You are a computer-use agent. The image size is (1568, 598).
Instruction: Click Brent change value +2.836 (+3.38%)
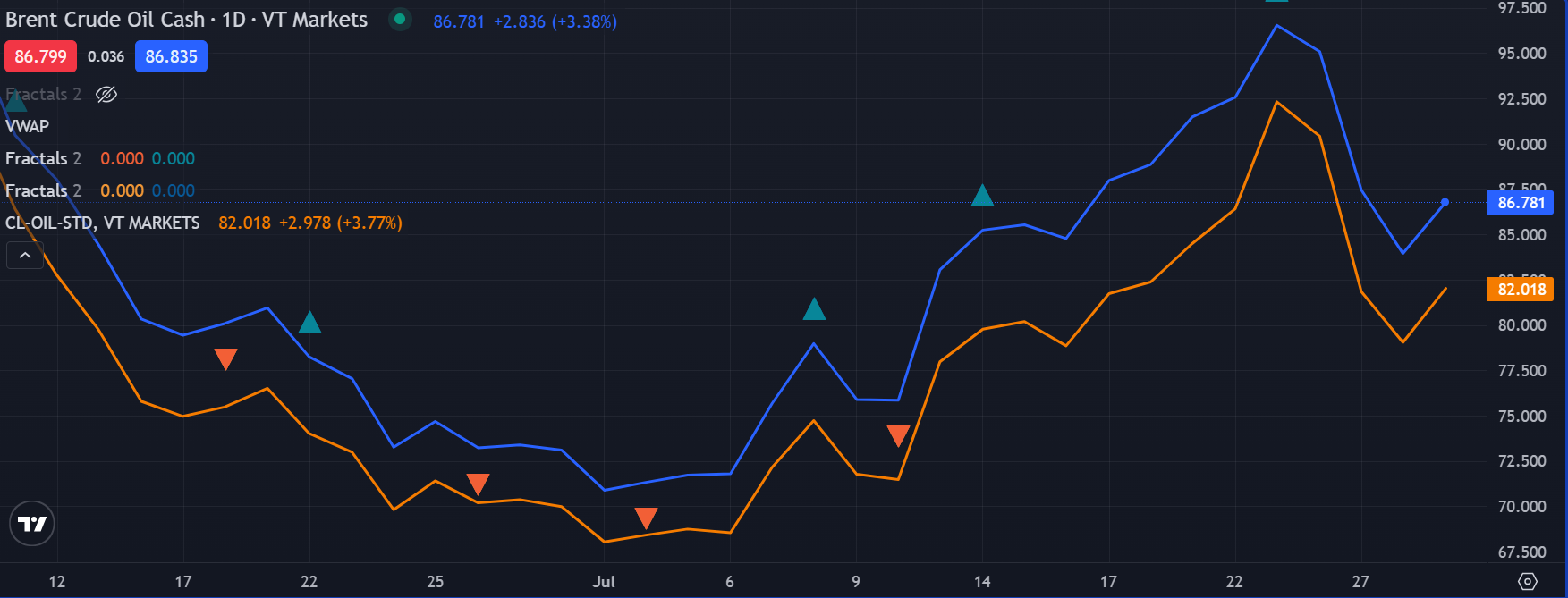555,21
